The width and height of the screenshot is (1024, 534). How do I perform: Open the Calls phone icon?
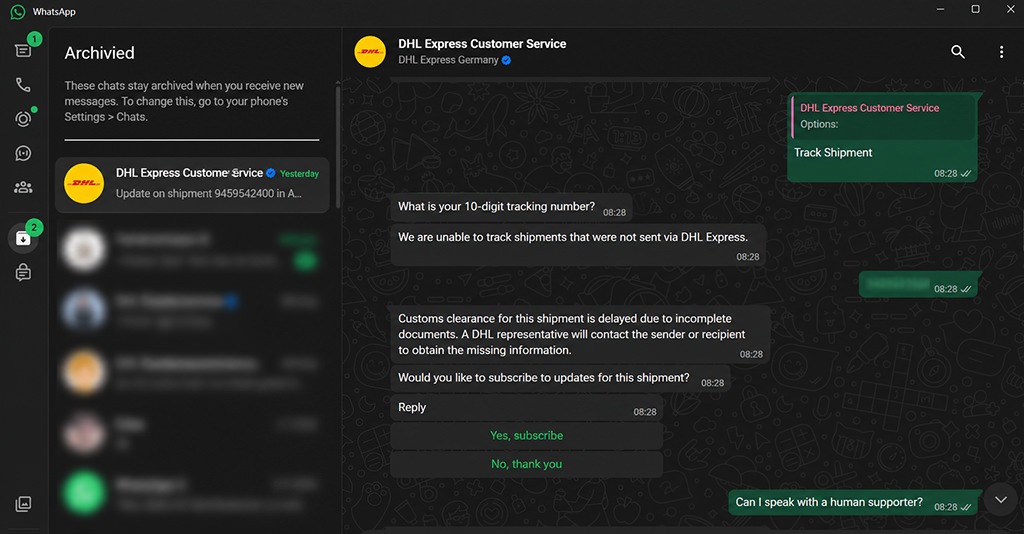23,85
